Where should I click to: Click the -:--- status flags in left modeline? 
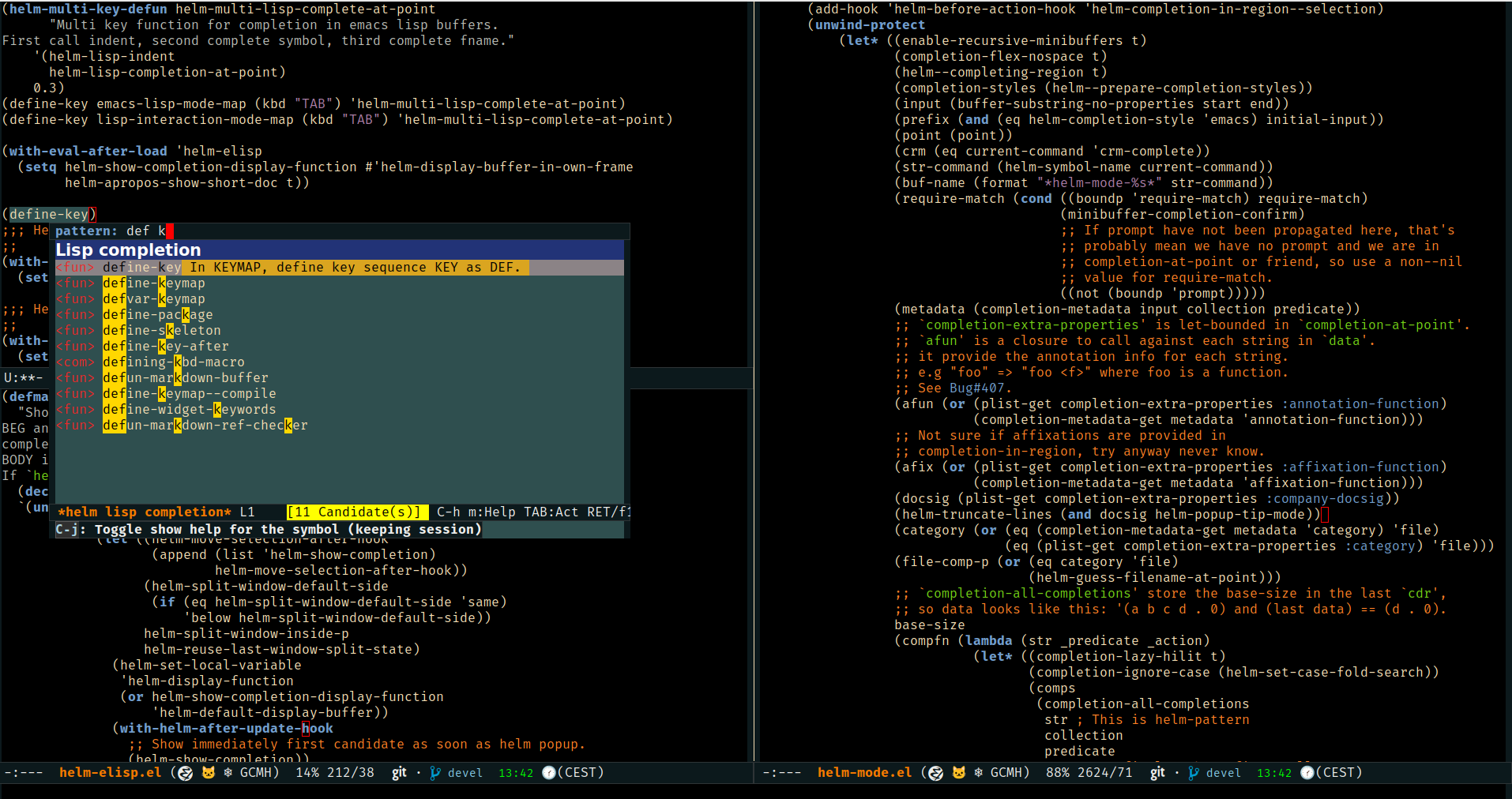pyautogui.click(x=24, y=773)
